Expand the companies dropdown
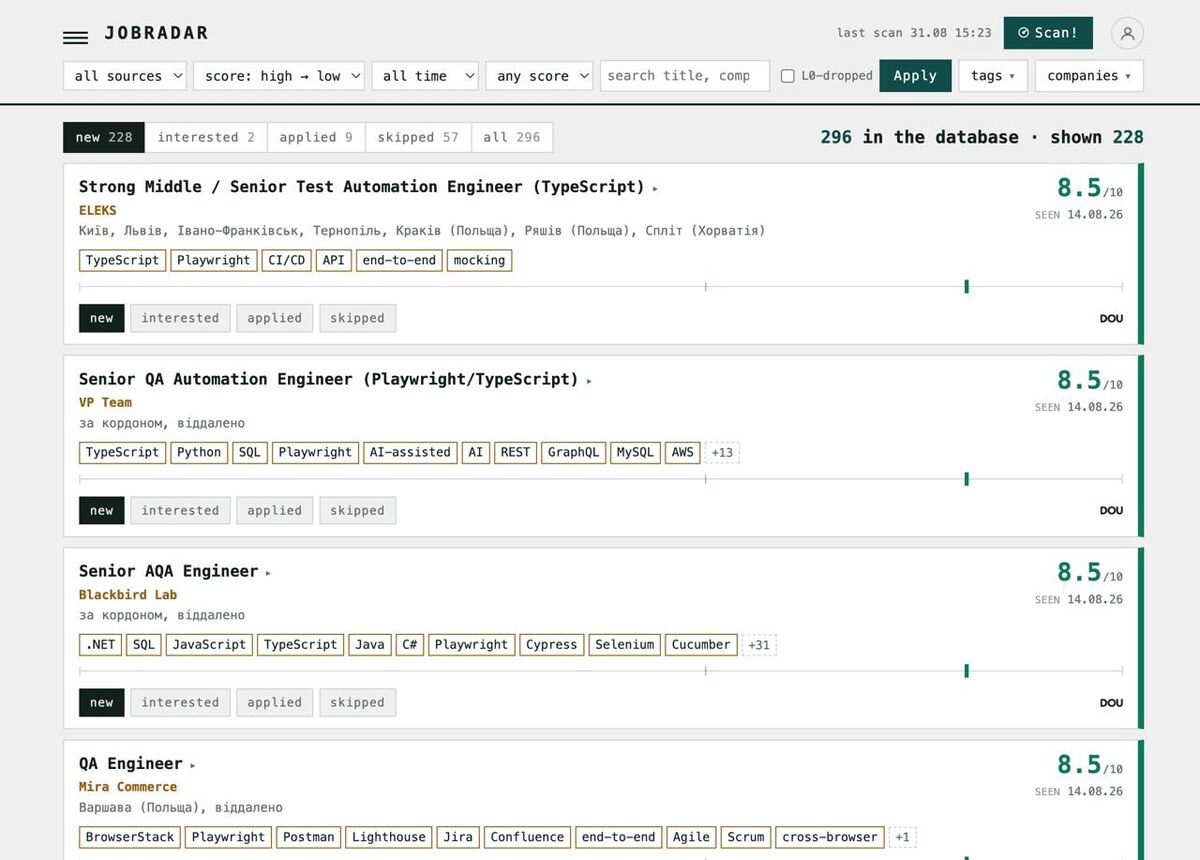Image resolution: width=1200 pixels, height=860 pixels. point(1089,76)
